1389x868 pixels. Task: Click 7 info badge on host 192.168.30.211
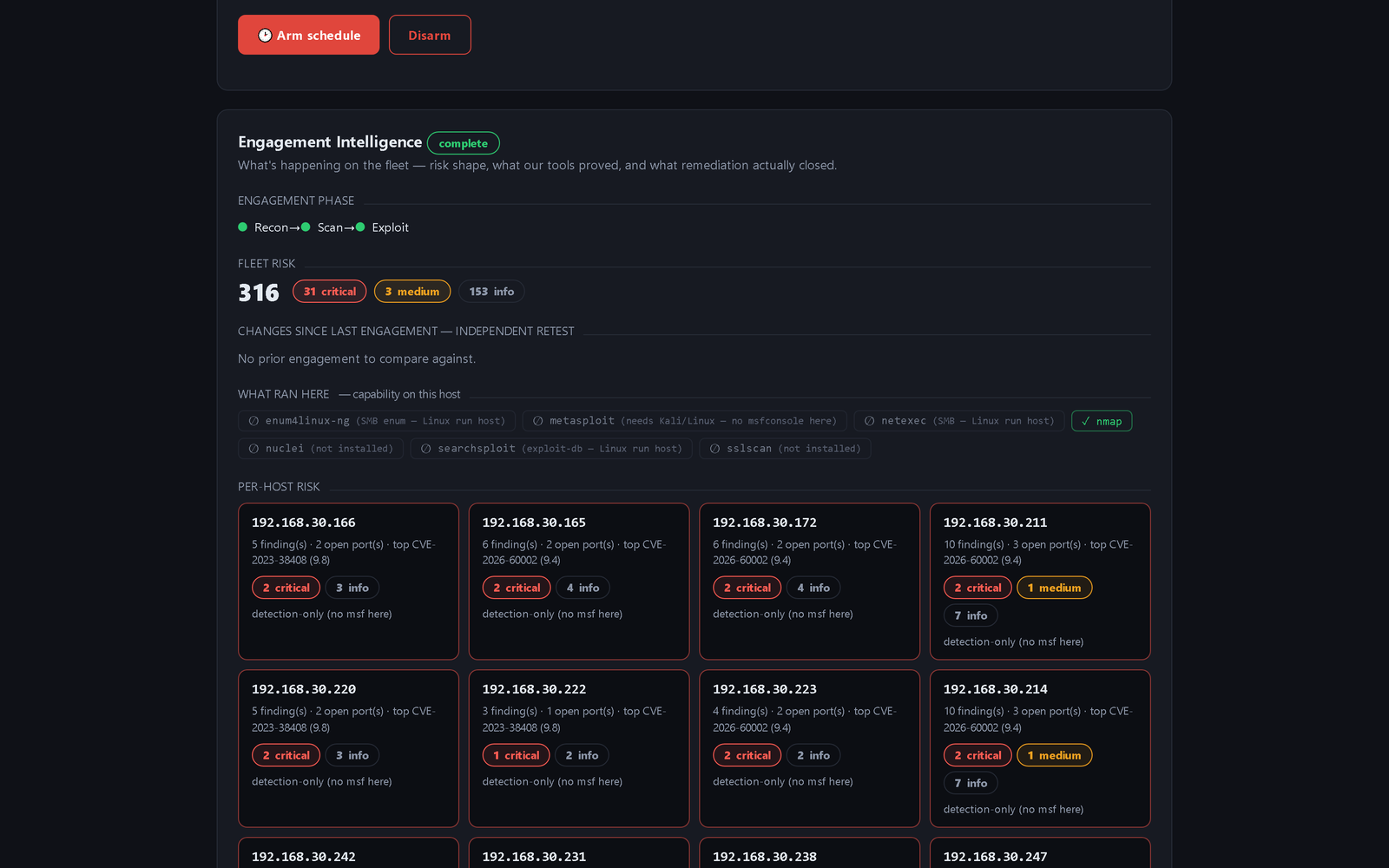pos(971,615)
